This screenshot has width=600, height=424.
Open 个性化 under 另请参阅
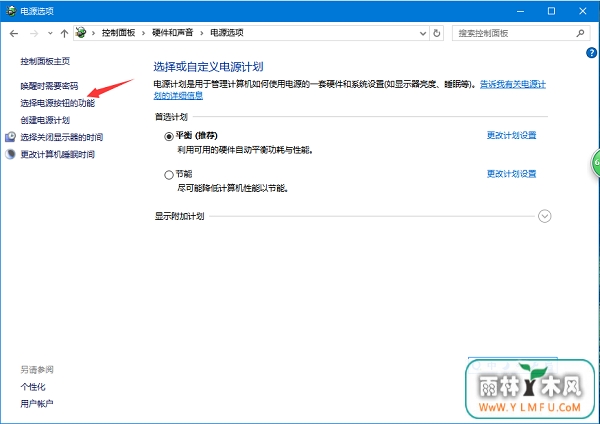click(33, 387)
